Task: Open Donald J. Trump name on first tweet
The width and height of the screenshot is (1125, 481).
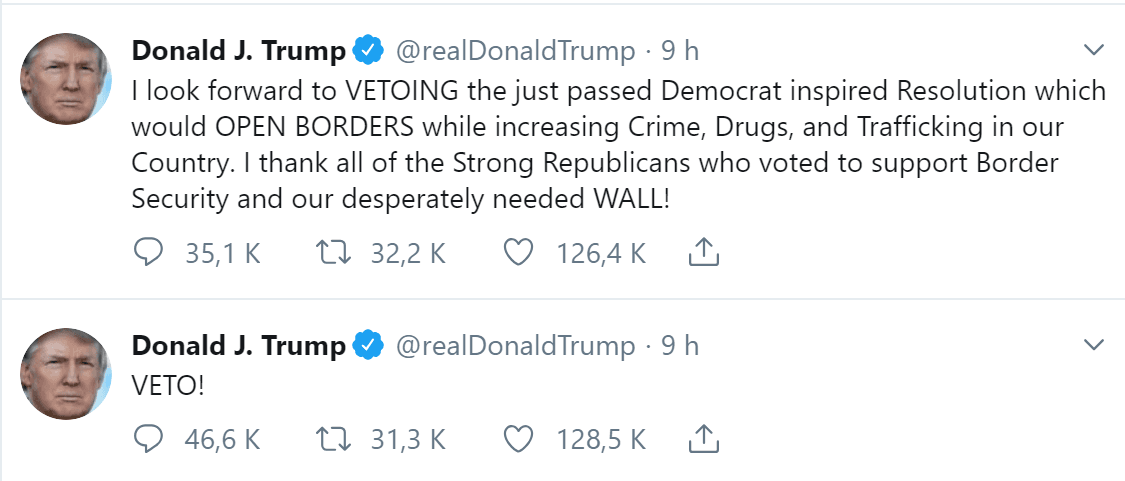Action: (239, 52)
